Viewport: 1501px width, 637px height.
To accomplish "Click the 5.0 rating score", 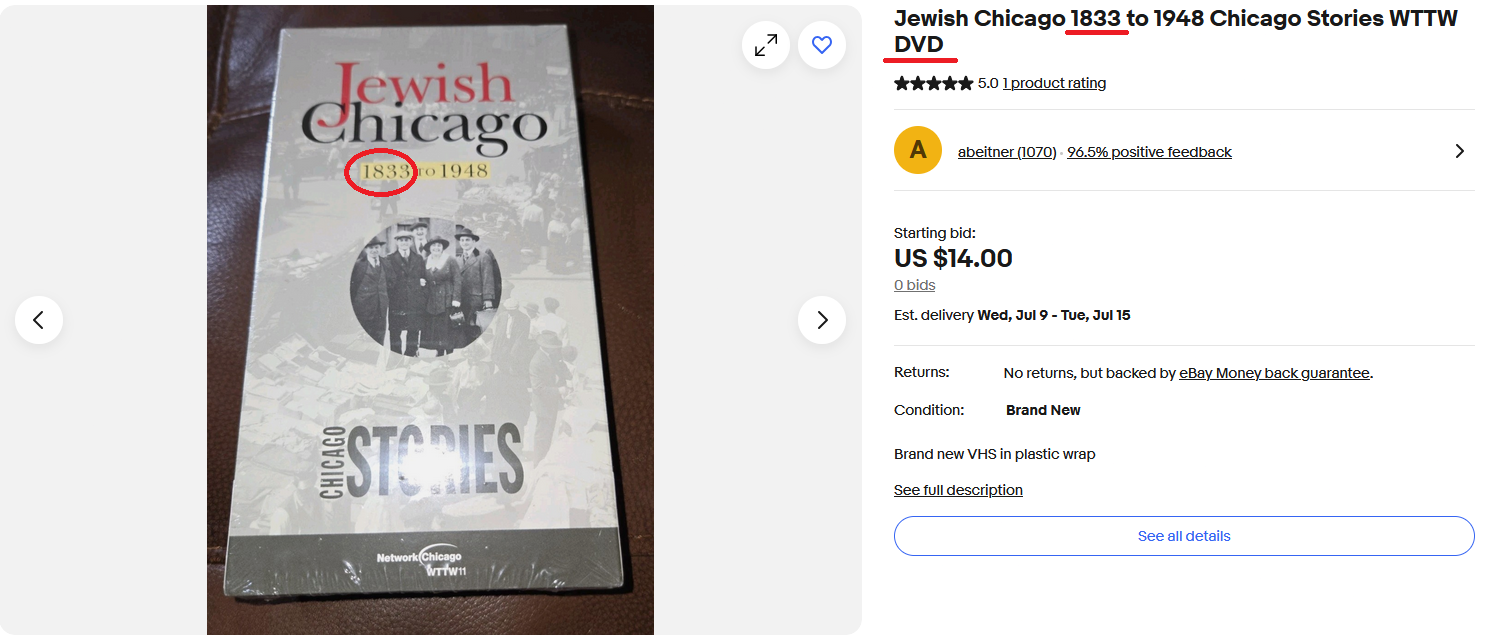I will coord(988,83).
